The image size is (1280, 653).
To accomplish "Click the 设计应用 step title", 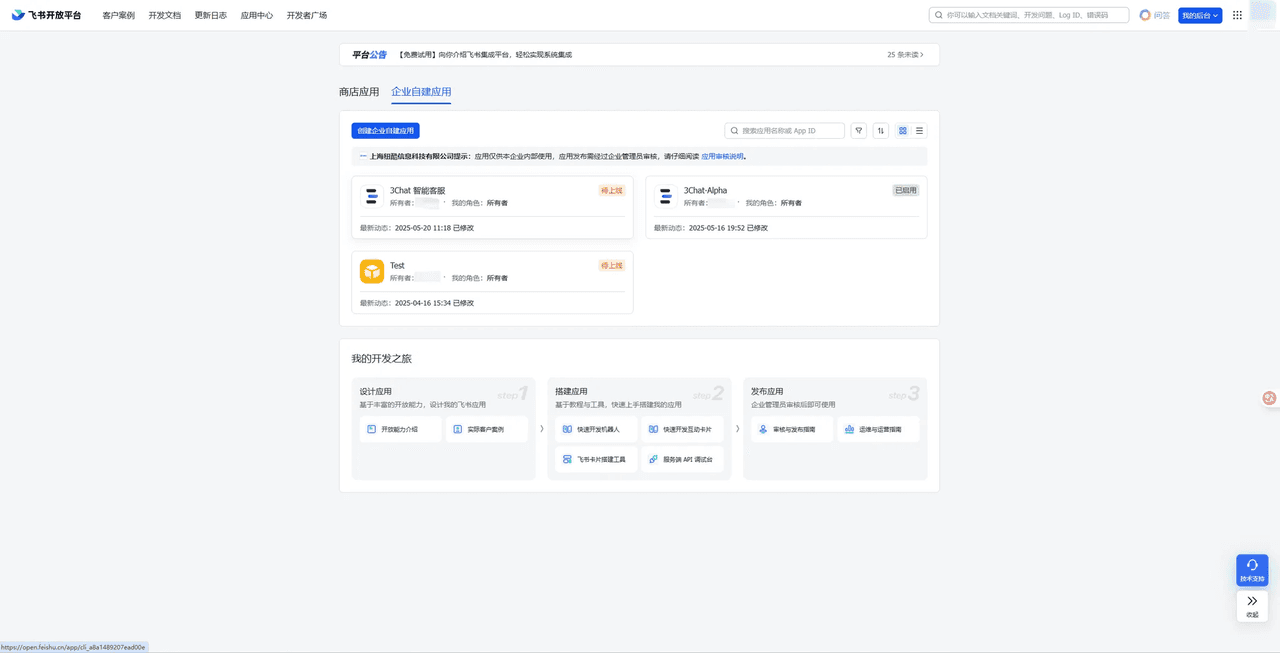I will click(376, 392).
